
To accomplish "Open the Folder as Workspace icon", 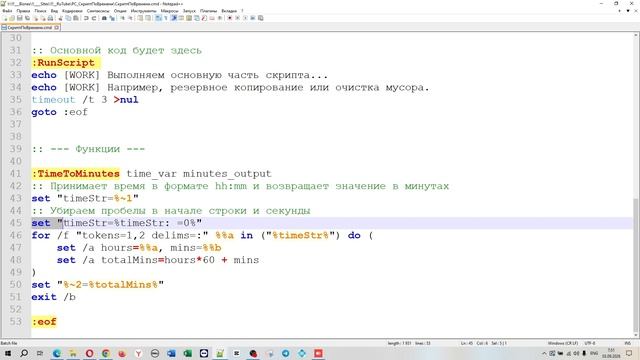I will coord(212,18).
